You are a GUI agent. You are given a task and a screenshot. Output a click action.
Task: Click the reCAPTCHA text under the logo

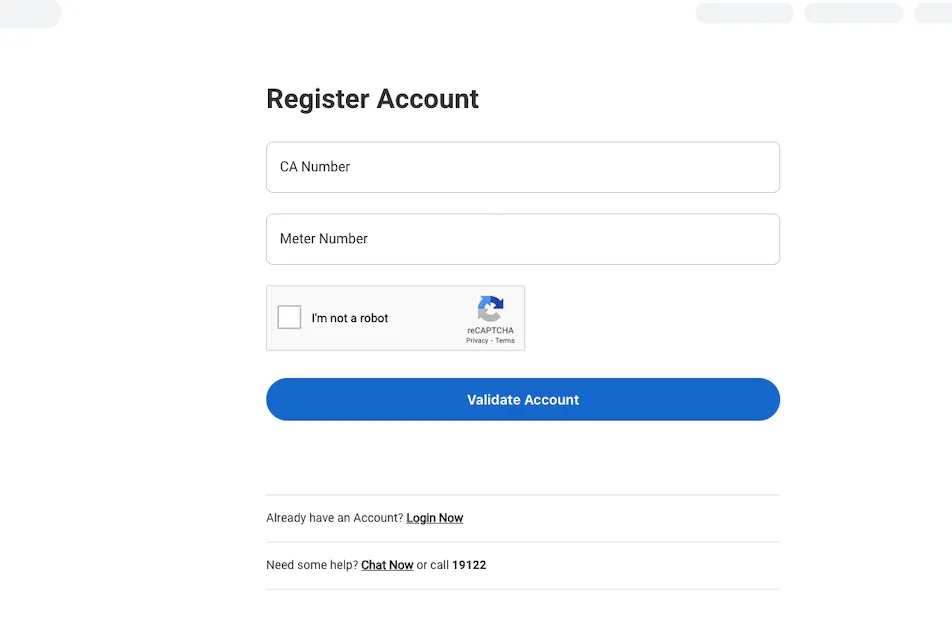pos(490,330)
